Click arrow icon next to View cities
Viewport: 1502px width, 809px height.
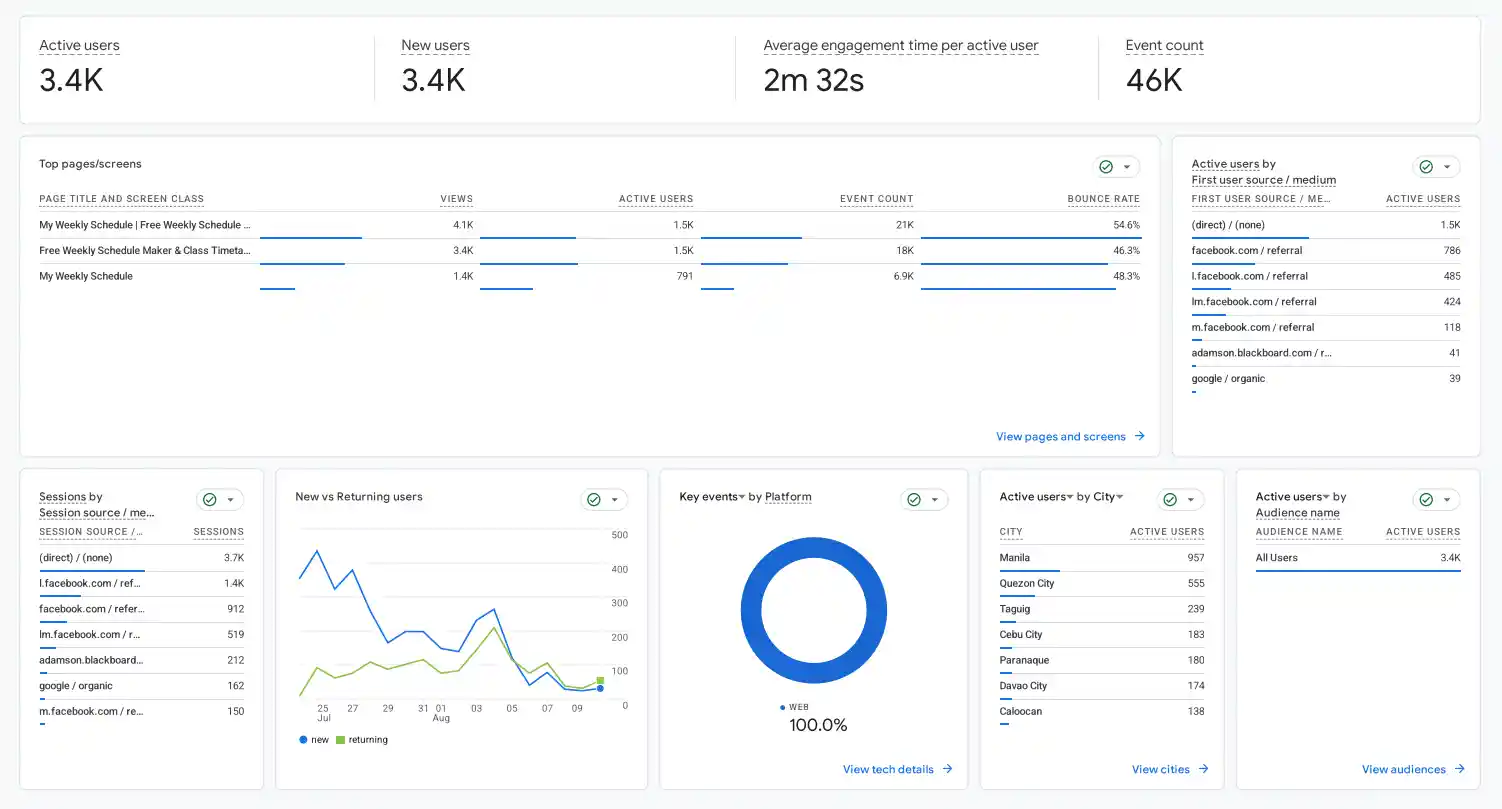[1203, 769]
